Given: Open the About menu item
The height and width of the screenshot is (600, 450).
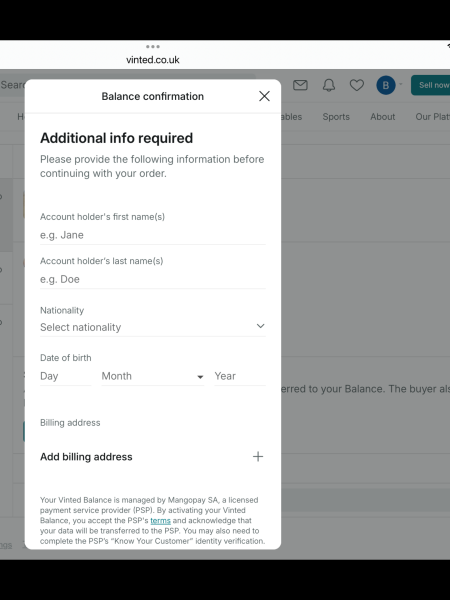Looking at the screenshot, I should coord(383,117).
